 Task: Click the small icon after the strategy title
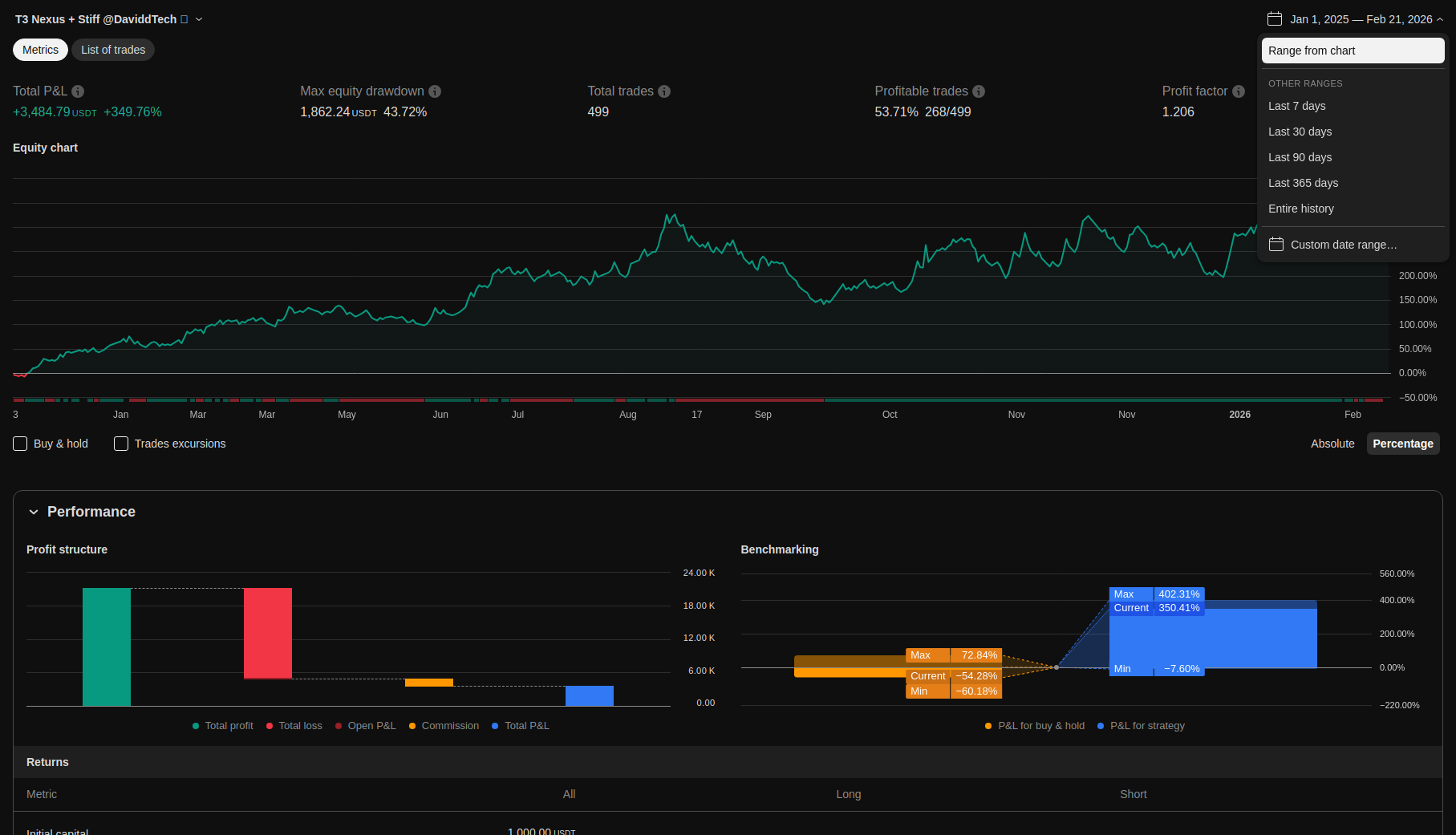(185, 19)
